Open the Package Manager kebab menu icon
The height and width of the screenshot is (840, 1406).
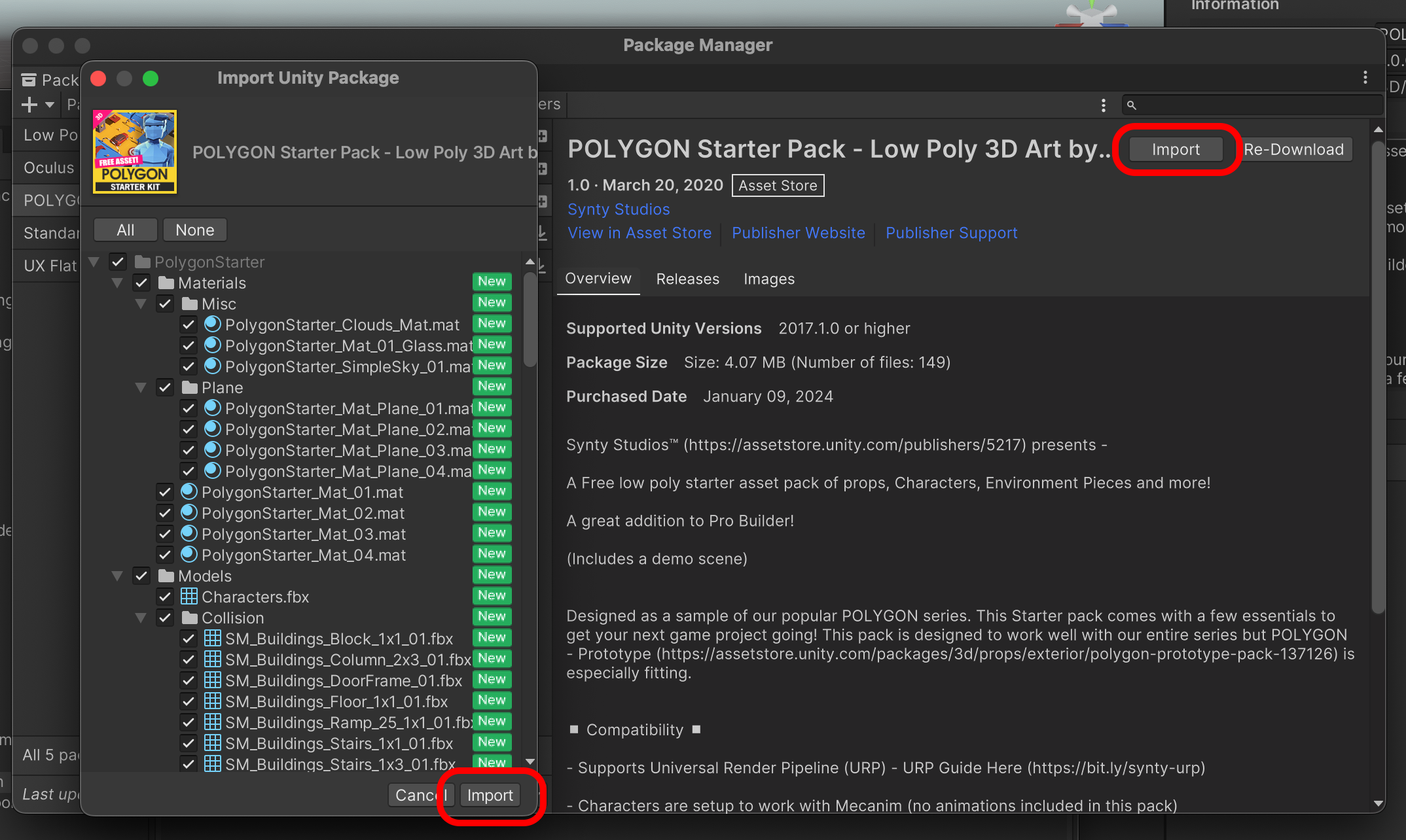(x=1365, y=78)
